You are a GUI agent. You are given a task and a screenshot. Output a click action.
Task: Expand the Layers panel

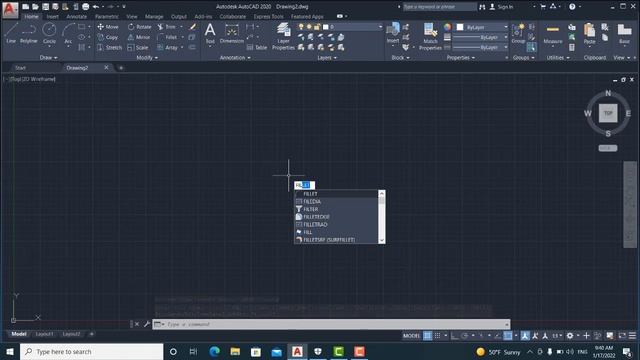coord(327,58)
